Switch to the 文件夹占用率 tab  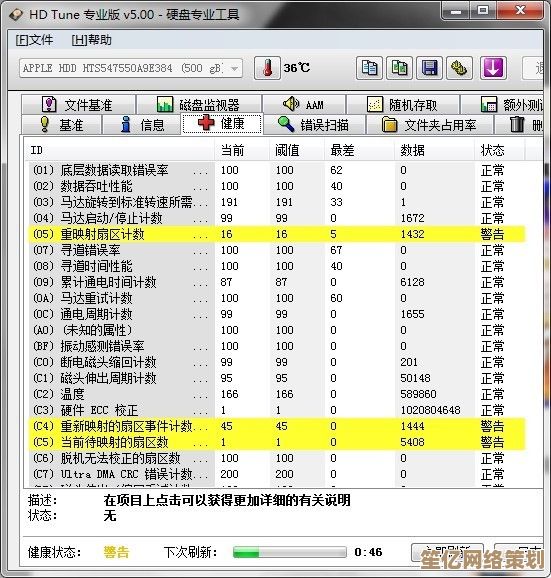(430, 125)
